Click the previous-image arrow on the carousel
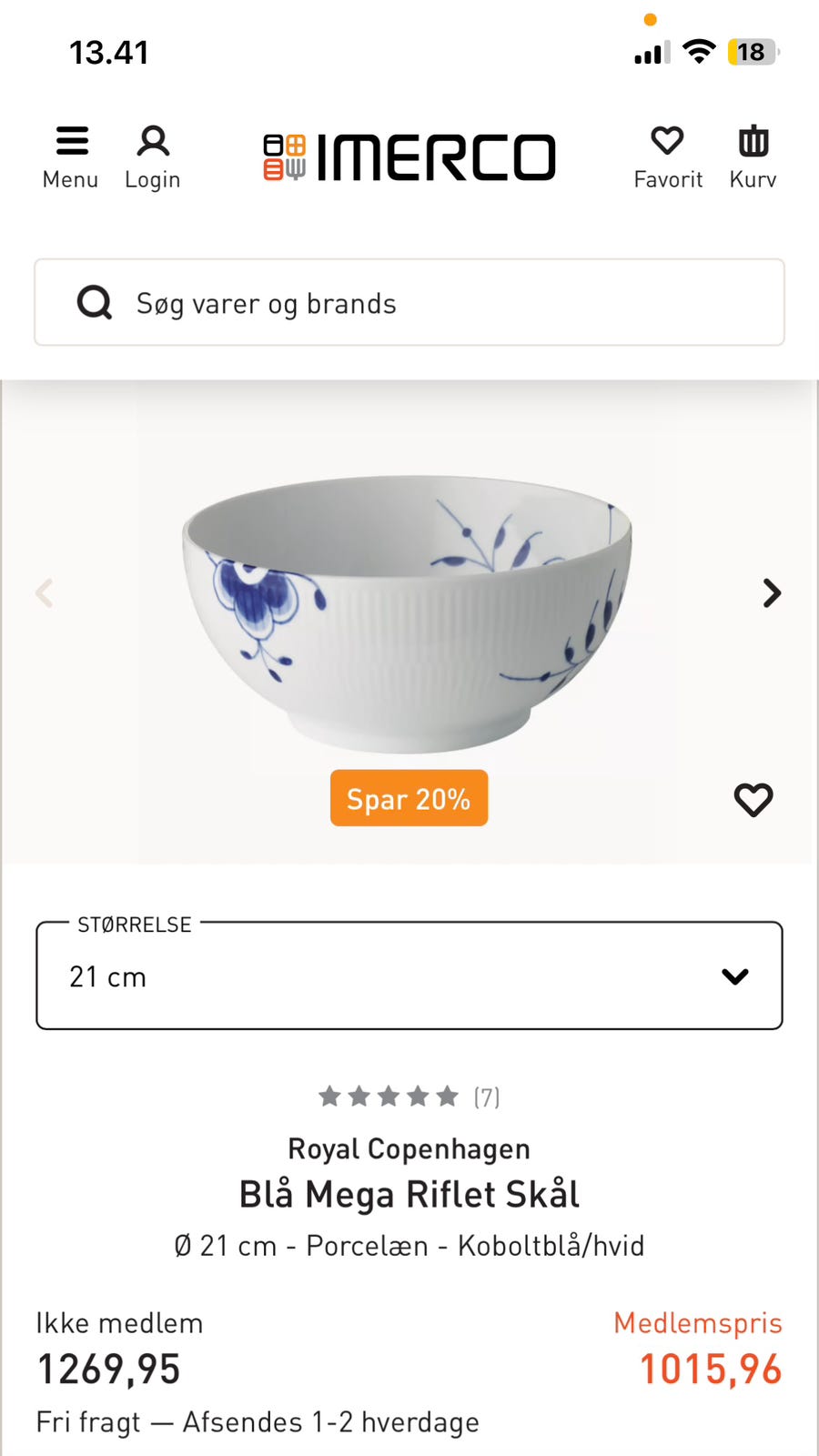 45,593
